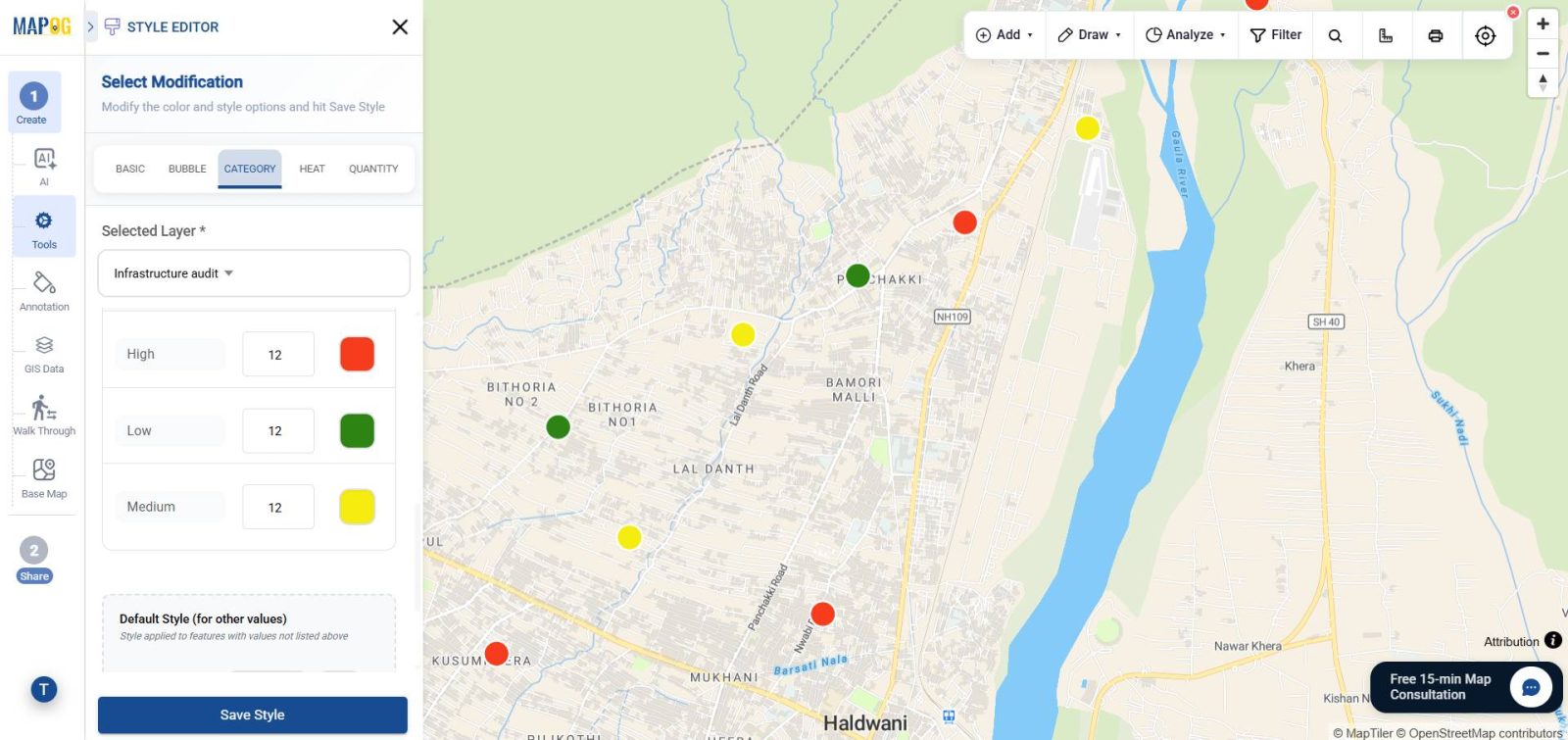Viewport: 1568px width, 740px height.
Task: Click the MAPOG logo
Action: tap(42, 26)
